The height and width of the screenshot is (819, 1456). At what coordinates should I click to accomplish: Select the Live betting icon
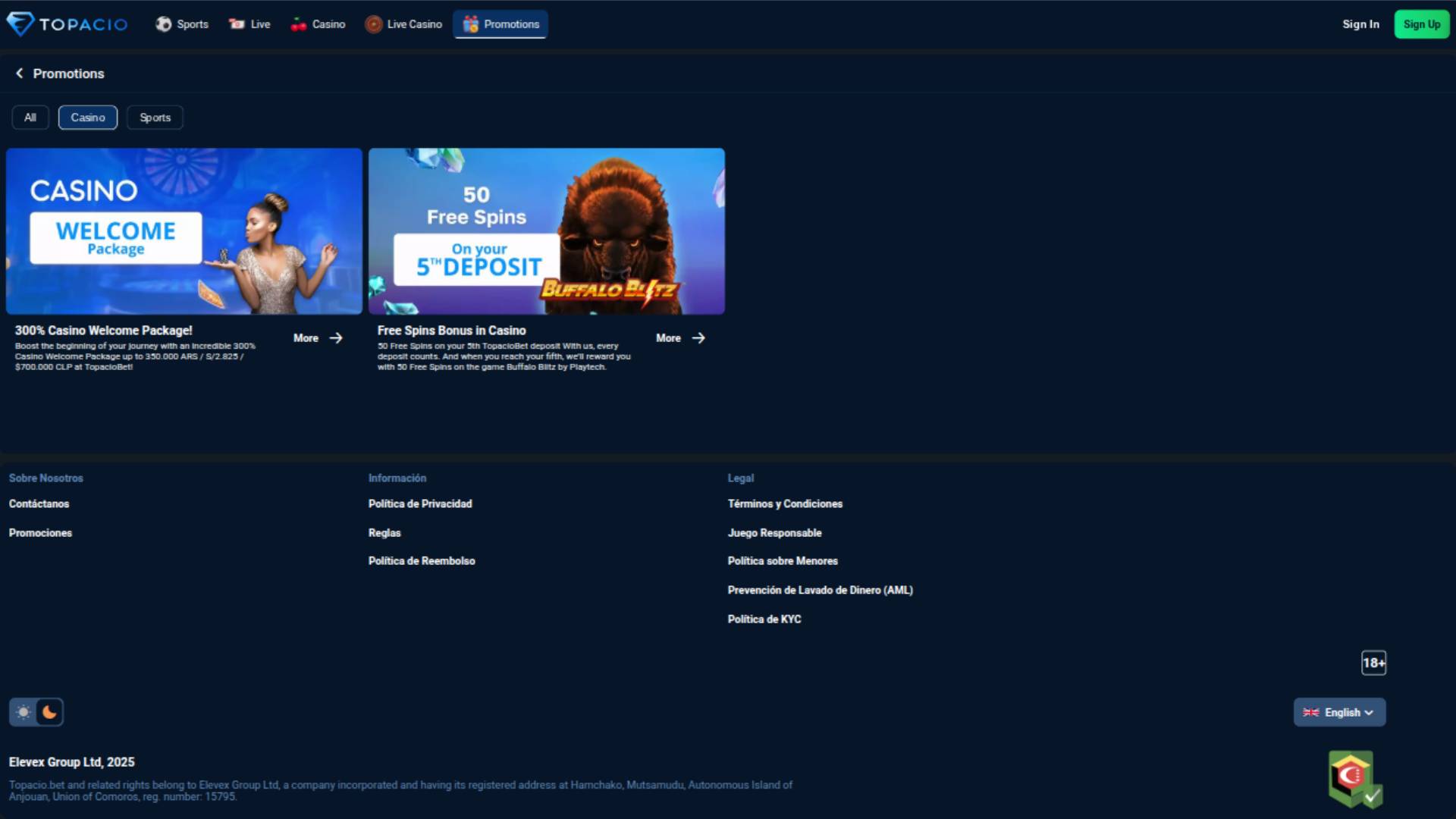tap(236, 24)
